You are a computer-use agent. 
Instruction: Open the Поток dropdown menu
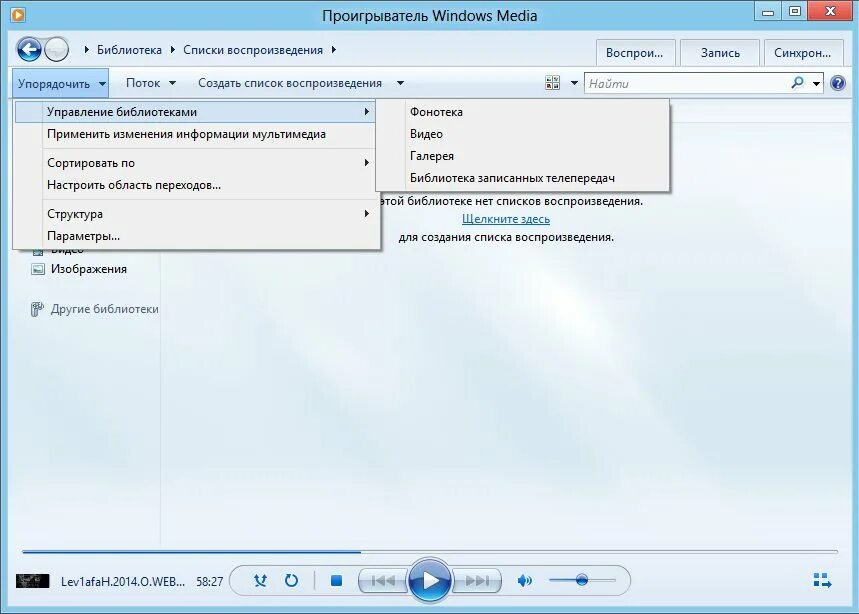tap(147, 83)
